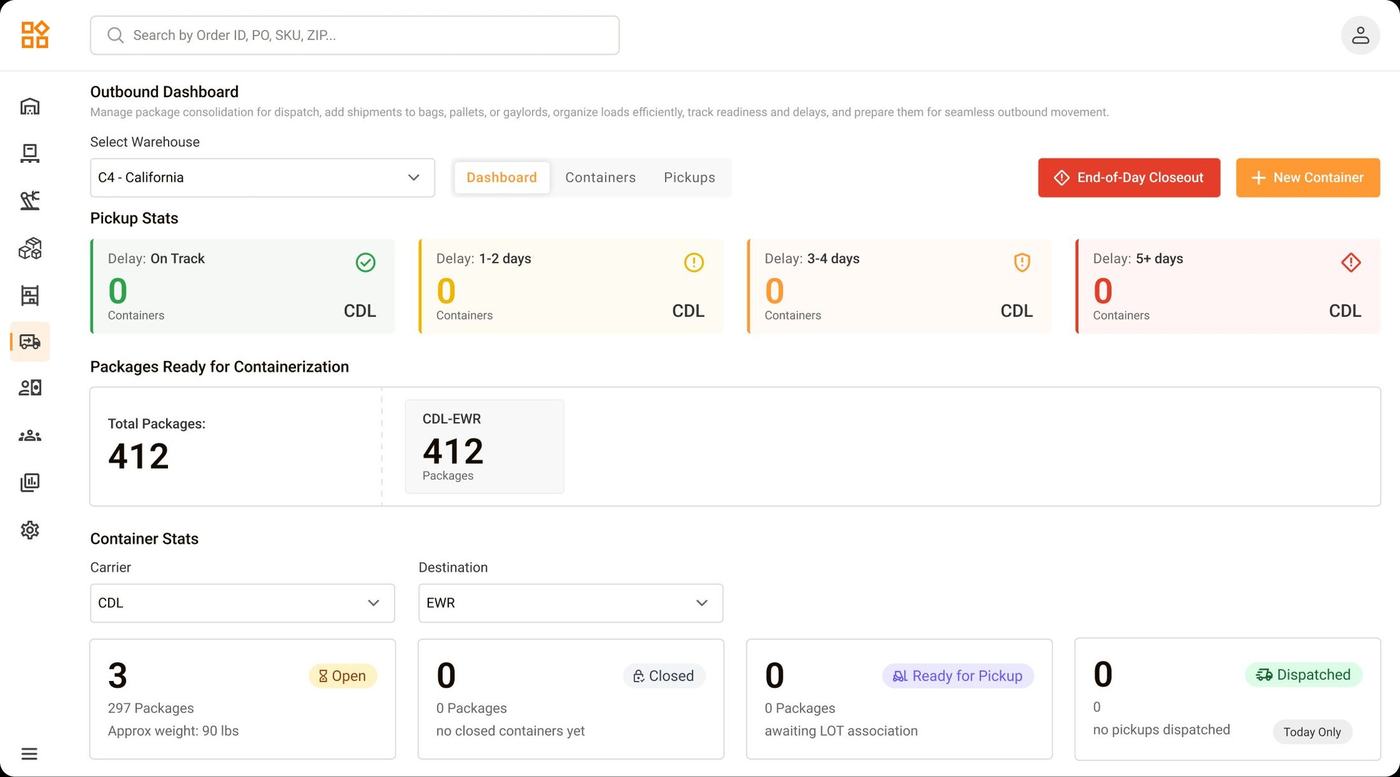The image size is (1400, 777).
Task: Click the lock icon on Closed badge
Action: pyautogui.click(x=639, y=676)
